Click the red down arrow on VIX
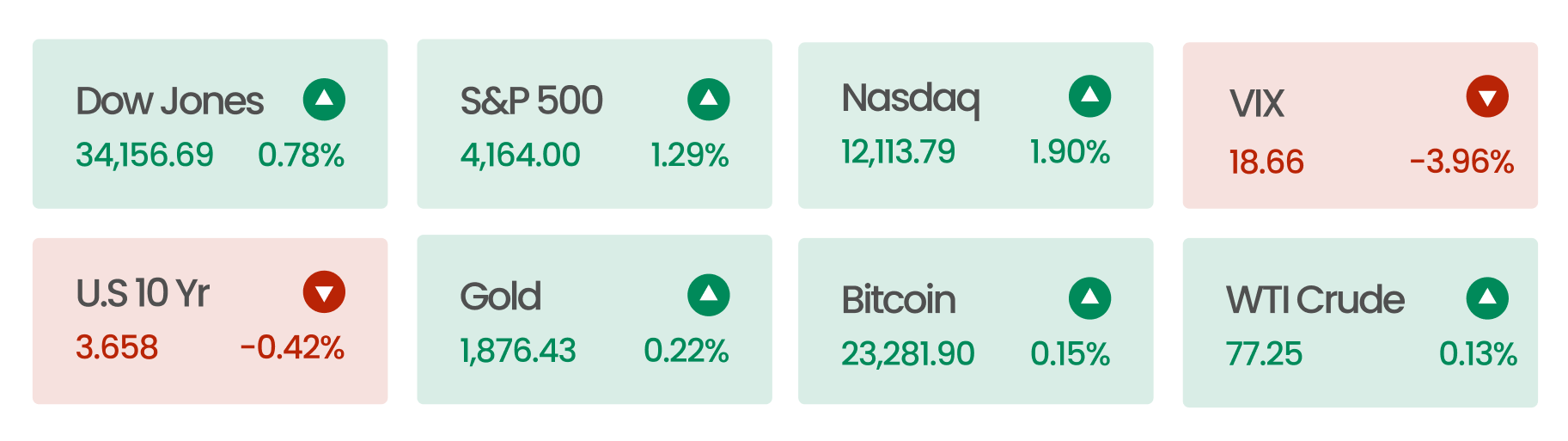The height and width of the screenshot is (441, 1568). [x=1487, y=96]
